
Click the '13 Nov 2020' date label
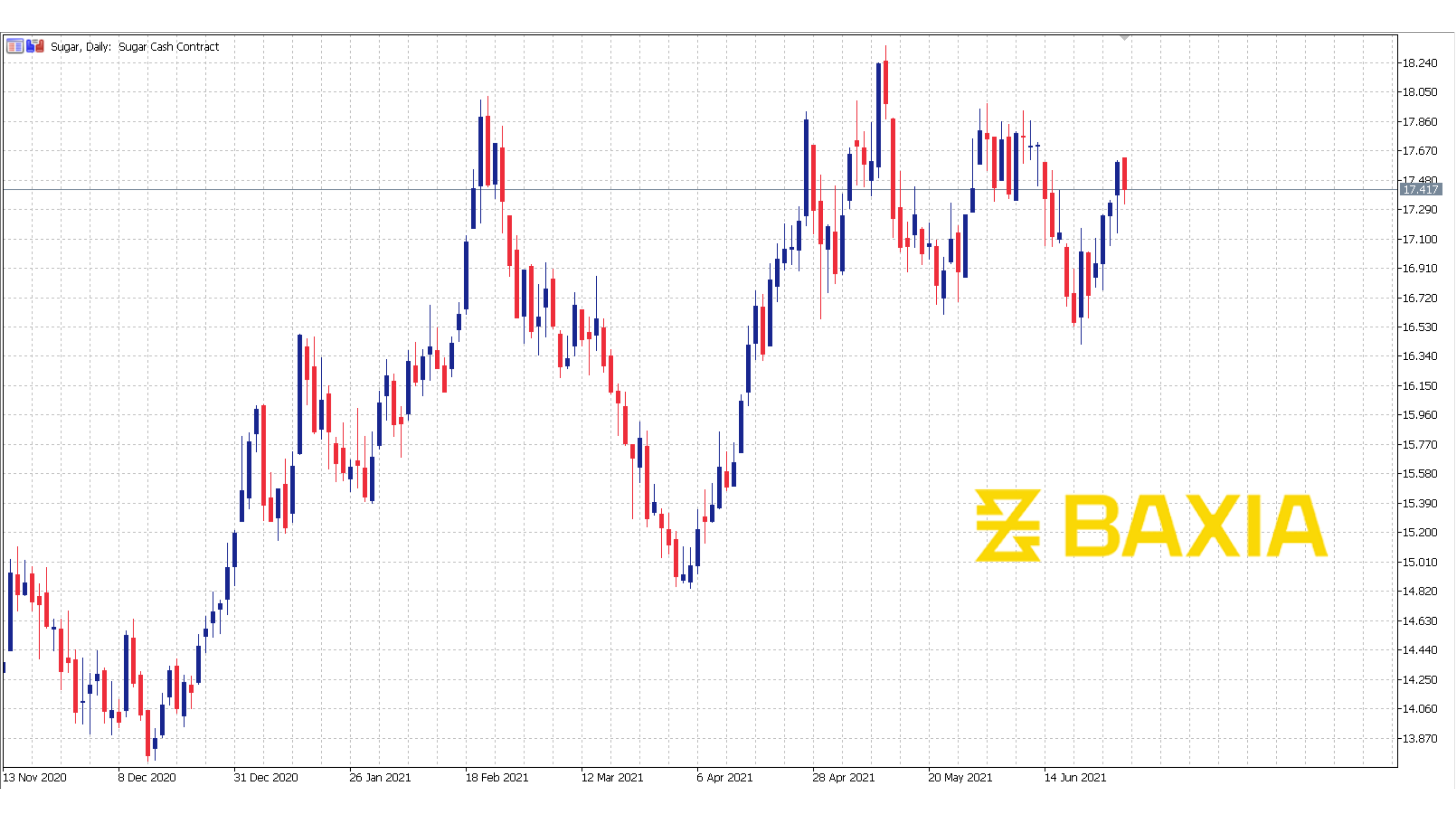(x=35, y=778)
